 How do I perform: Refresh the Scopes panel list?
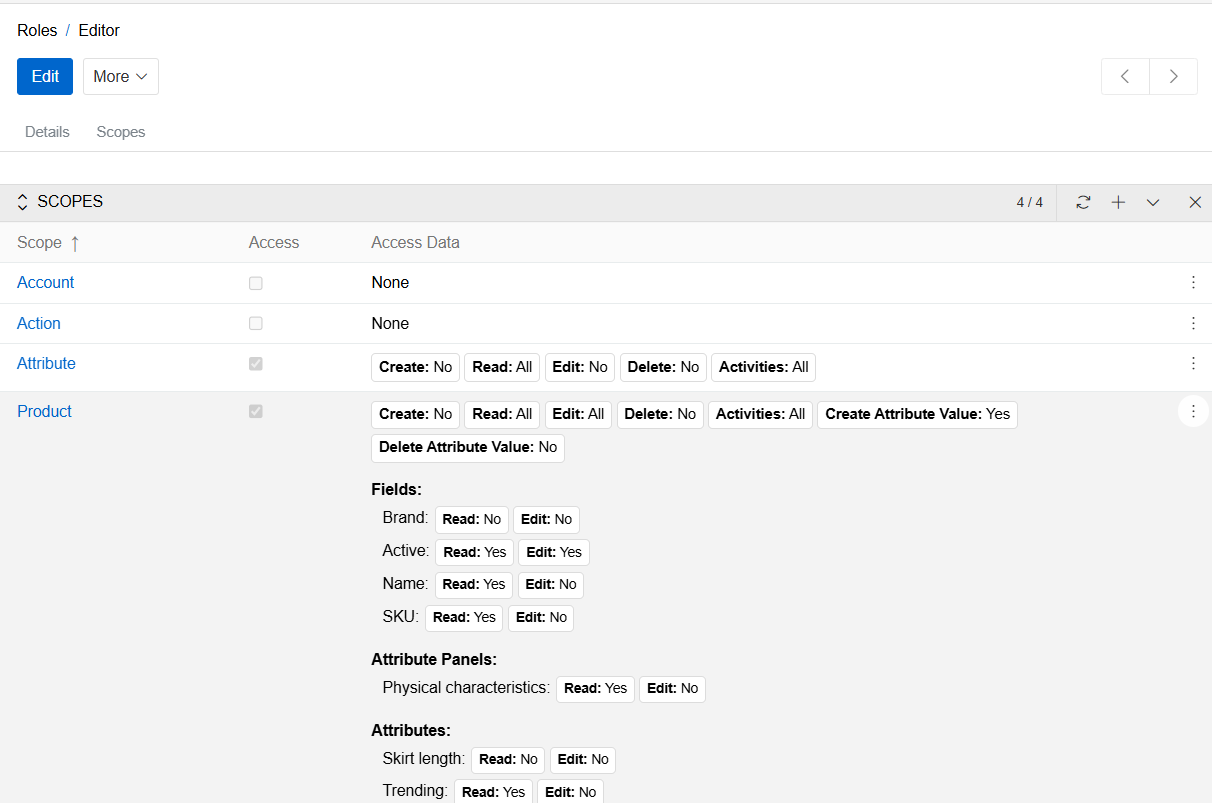1083,202
